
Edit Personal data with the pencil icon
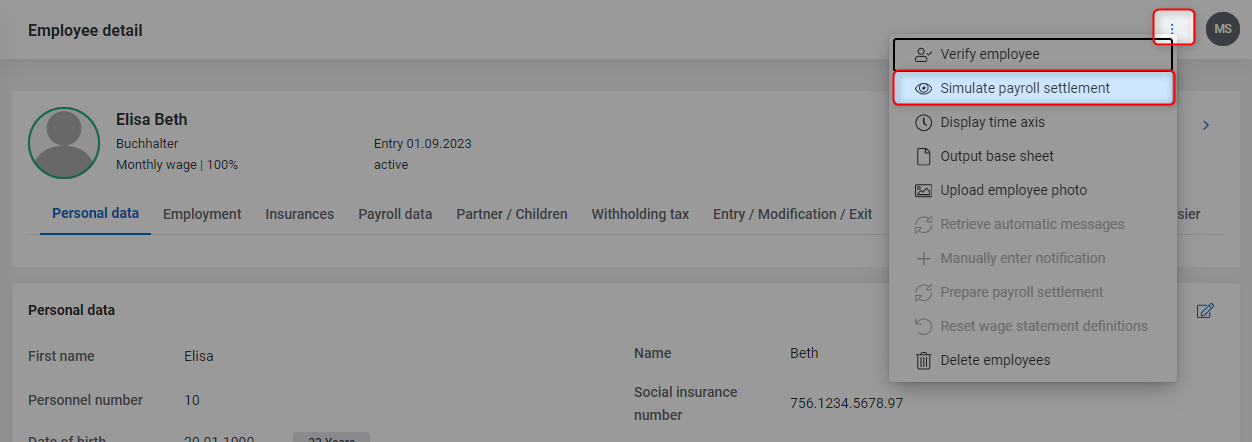1205,311
